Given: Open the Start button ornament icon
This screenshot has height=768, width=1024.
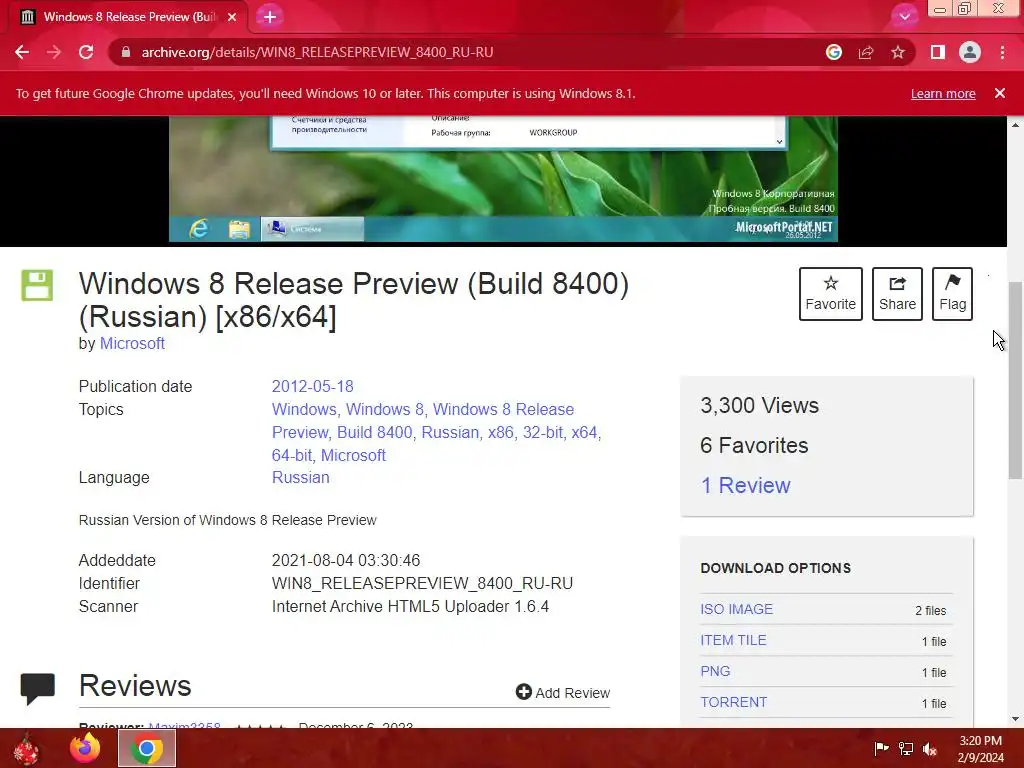Looking at the screenshot, I should pyautogui.click(x=26, y=748).
